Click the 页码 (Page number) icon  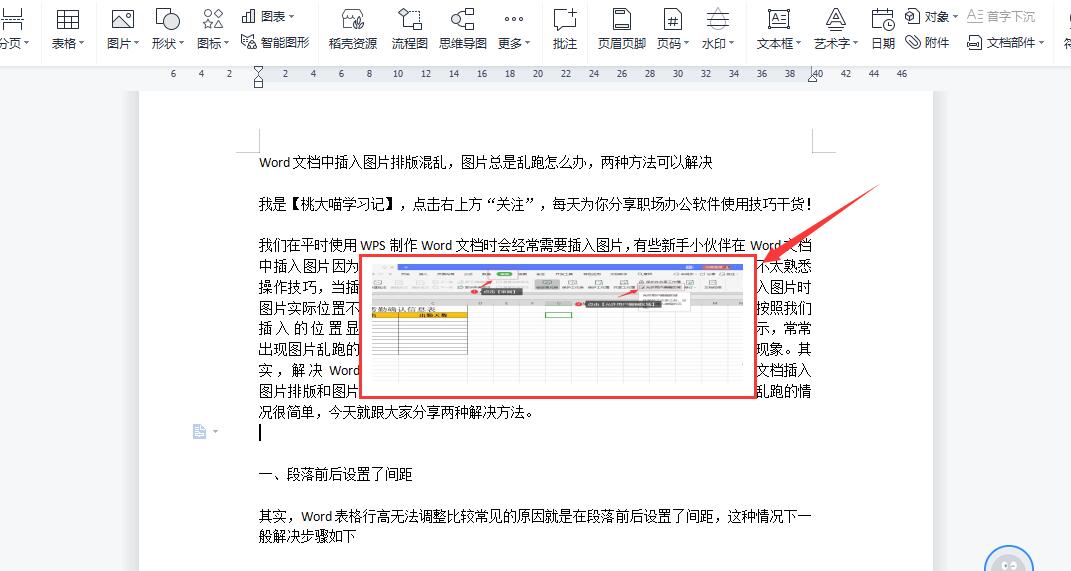point(673,19)
